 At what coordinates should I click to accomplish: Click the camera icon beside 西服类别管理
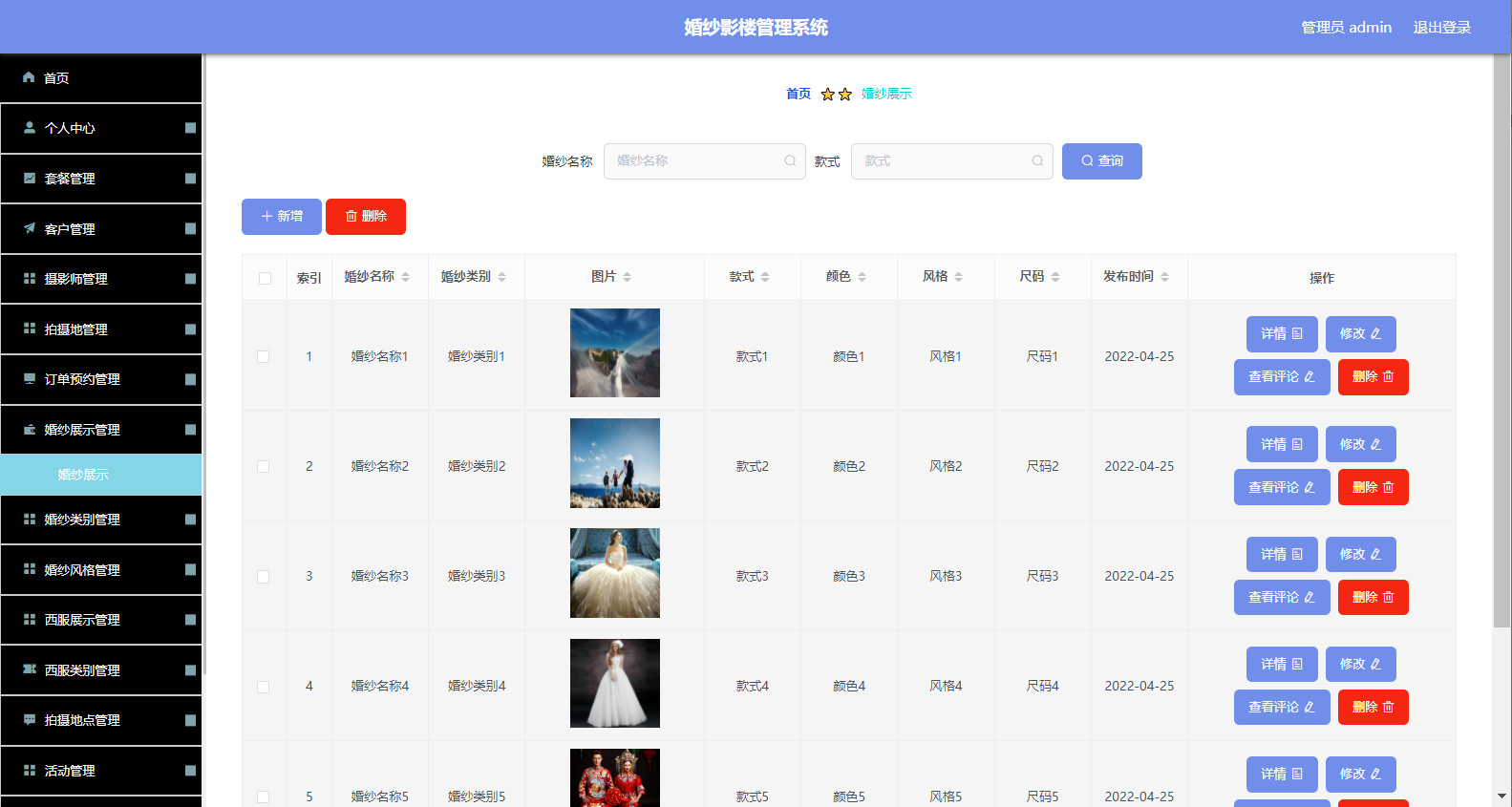coord(30,669)
